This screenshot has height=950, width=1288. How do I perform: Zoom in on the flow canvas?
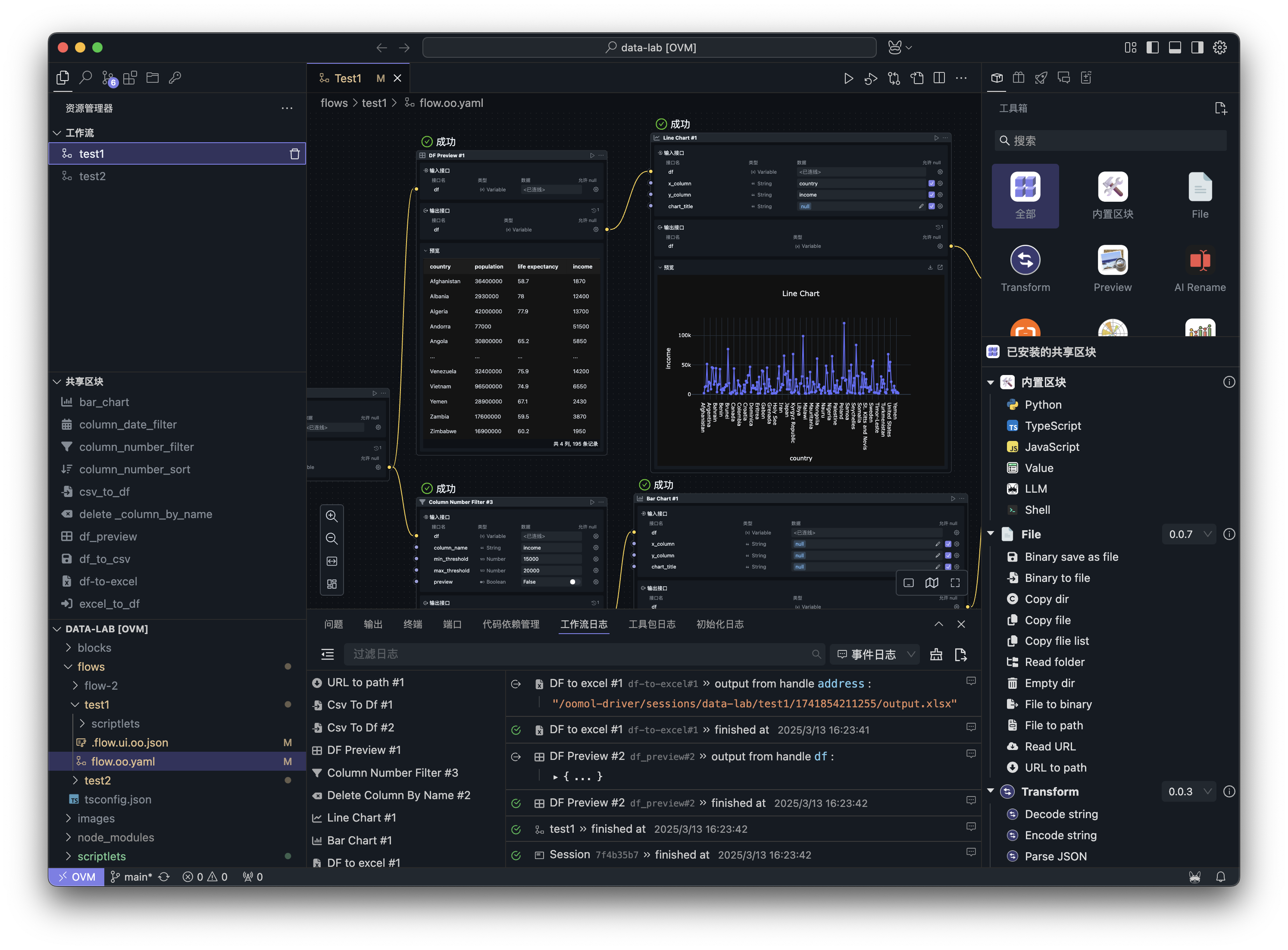coord(332,516)
